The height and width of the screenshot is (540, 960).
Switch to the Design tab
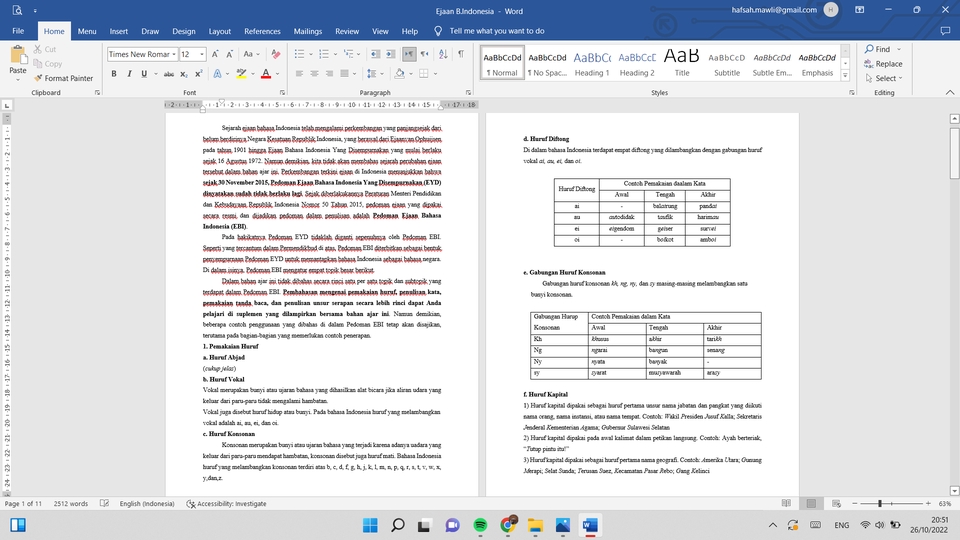coord(184,31)
